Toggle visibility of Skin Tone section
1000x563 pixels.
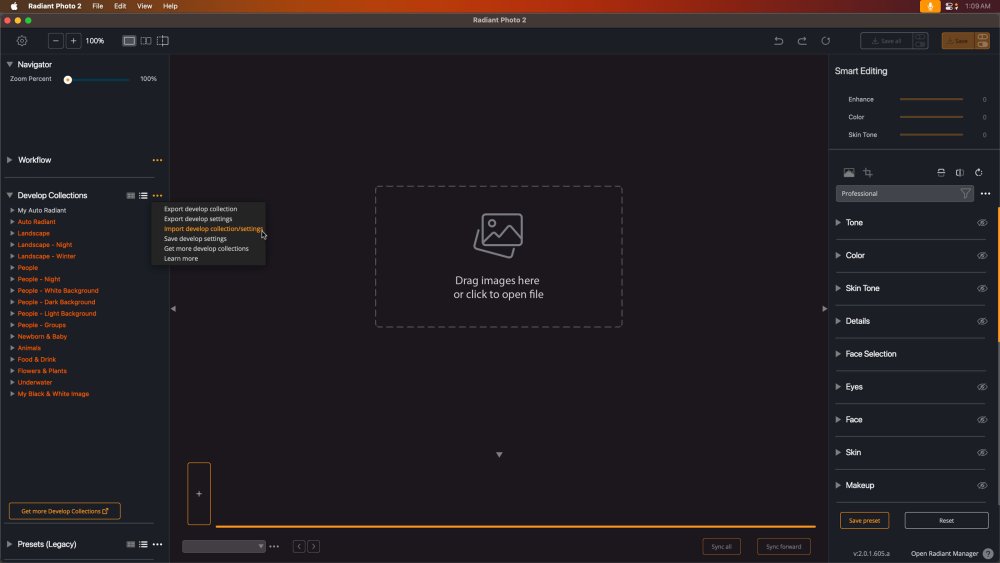[x=982, y=289]
